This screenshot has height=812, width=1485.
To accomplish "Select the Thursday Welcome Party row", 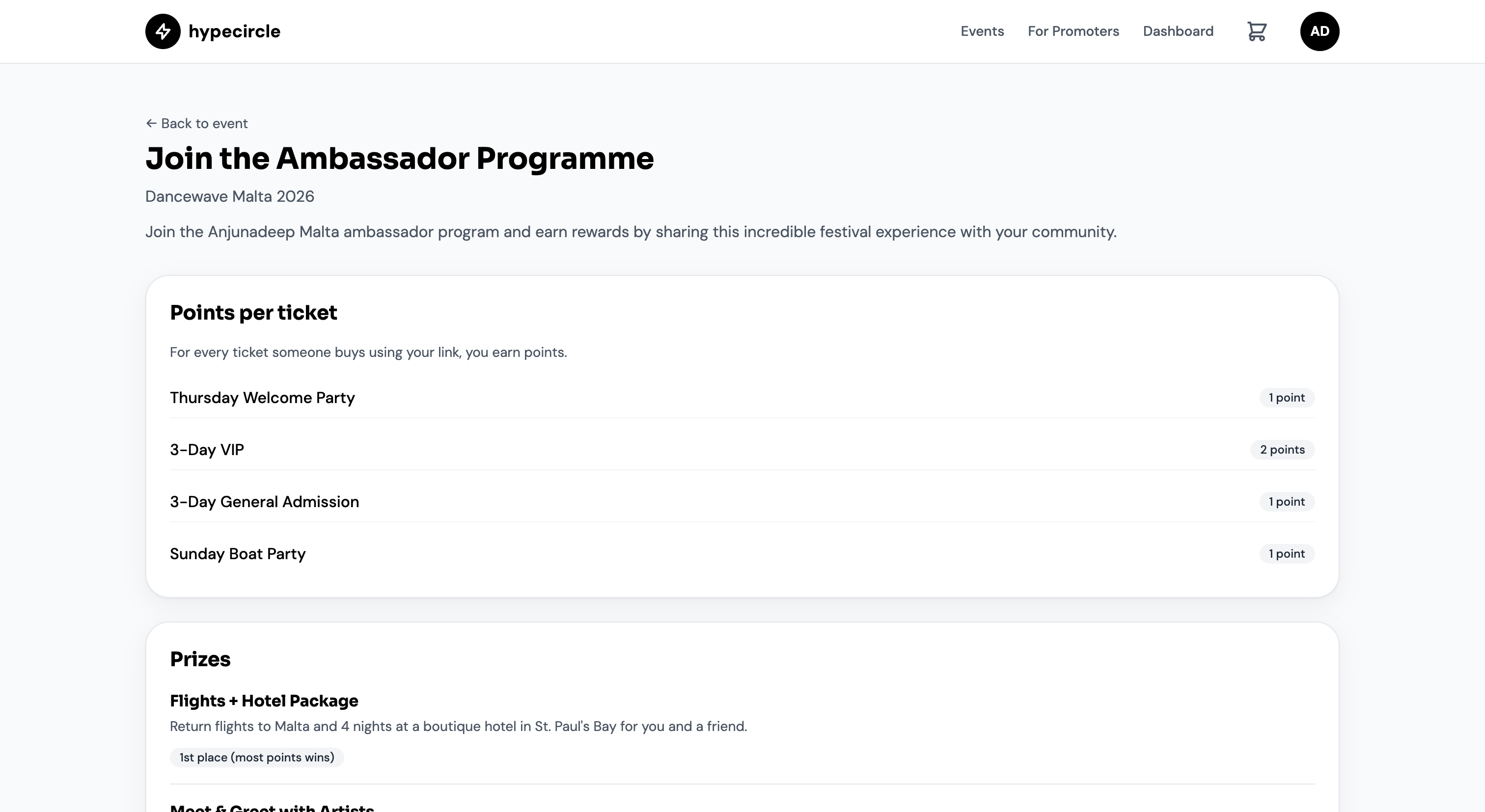I will tap(742, 398).
